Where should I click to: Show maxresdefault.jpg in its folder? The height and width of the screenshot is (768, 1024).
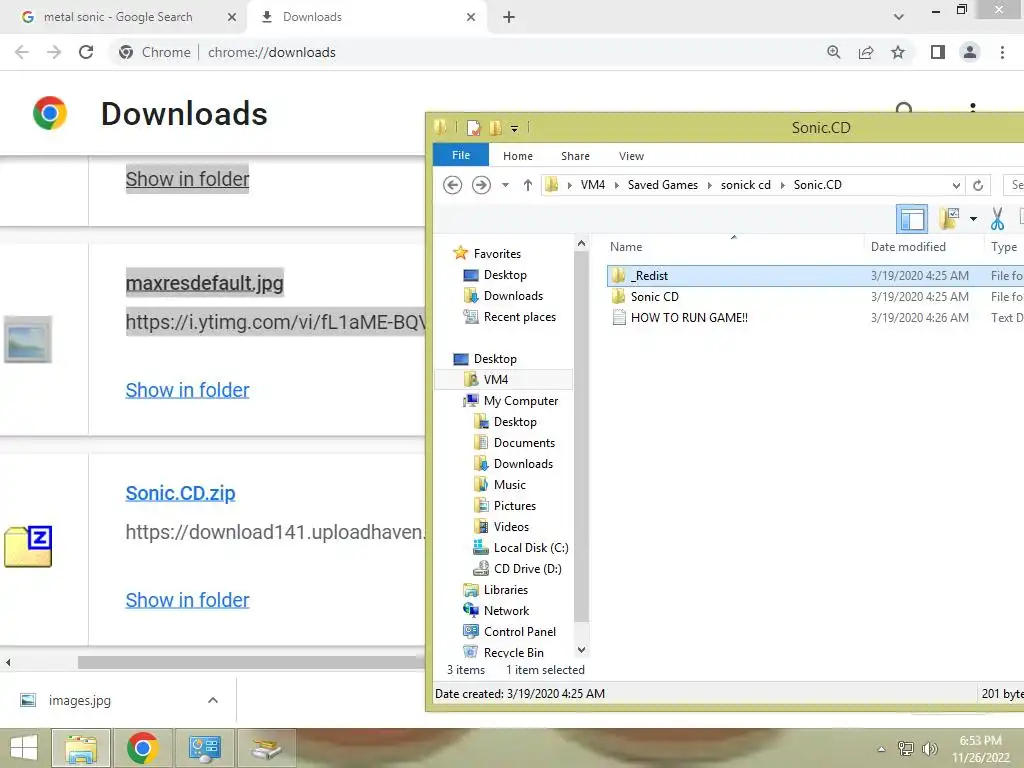tap(187, 390)
